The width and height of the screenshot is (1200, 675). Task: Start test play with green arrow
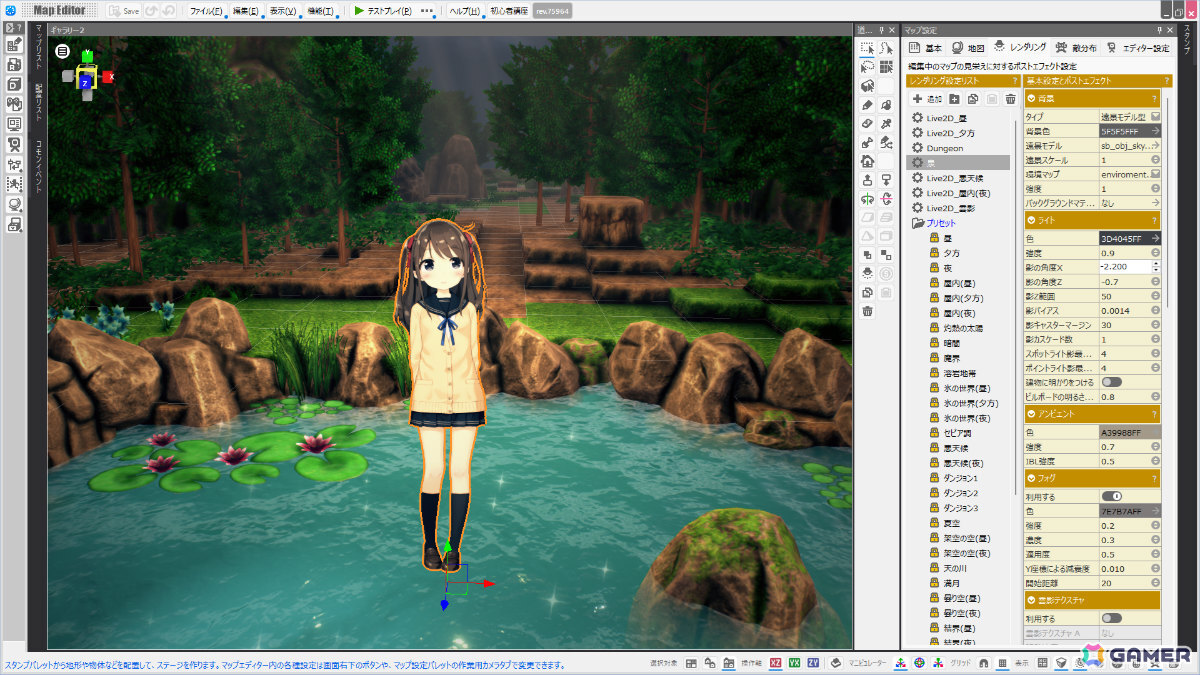click(360, 10)
